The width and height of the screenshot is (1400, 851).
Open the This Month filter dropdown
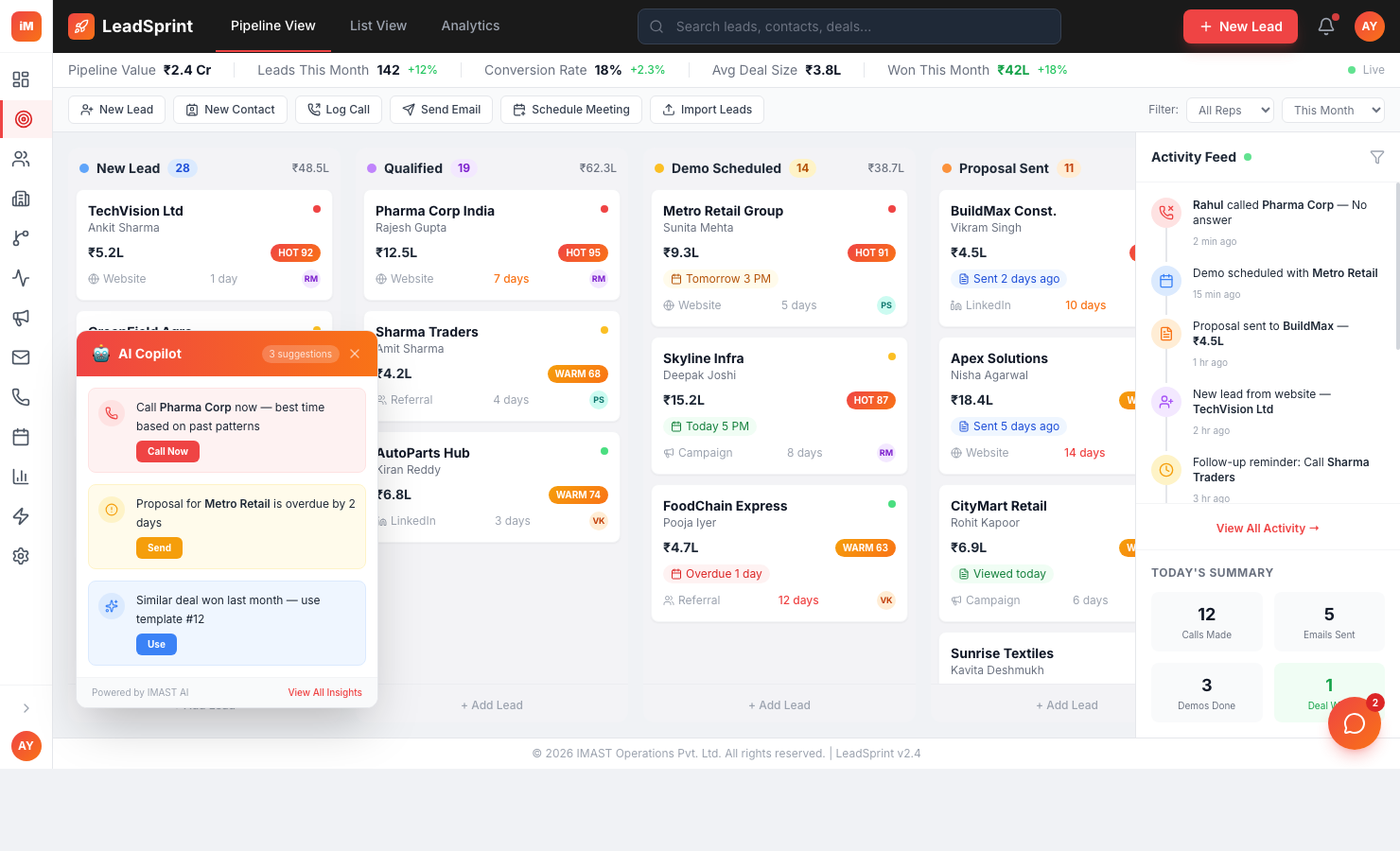[1333, 110]
